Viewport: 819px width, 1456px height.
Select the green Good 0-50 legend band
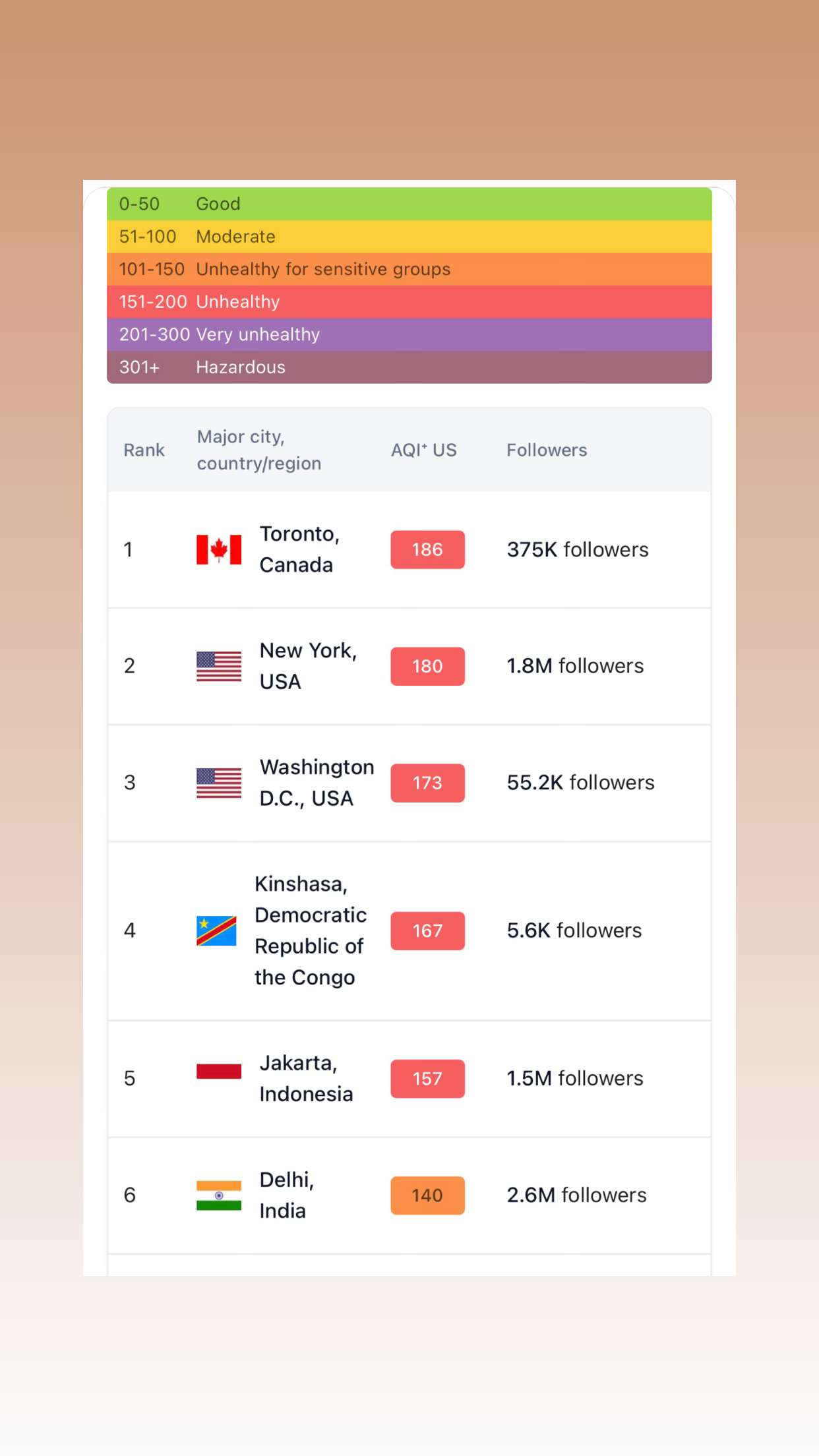pyautogui.click(x=409, y=204)
